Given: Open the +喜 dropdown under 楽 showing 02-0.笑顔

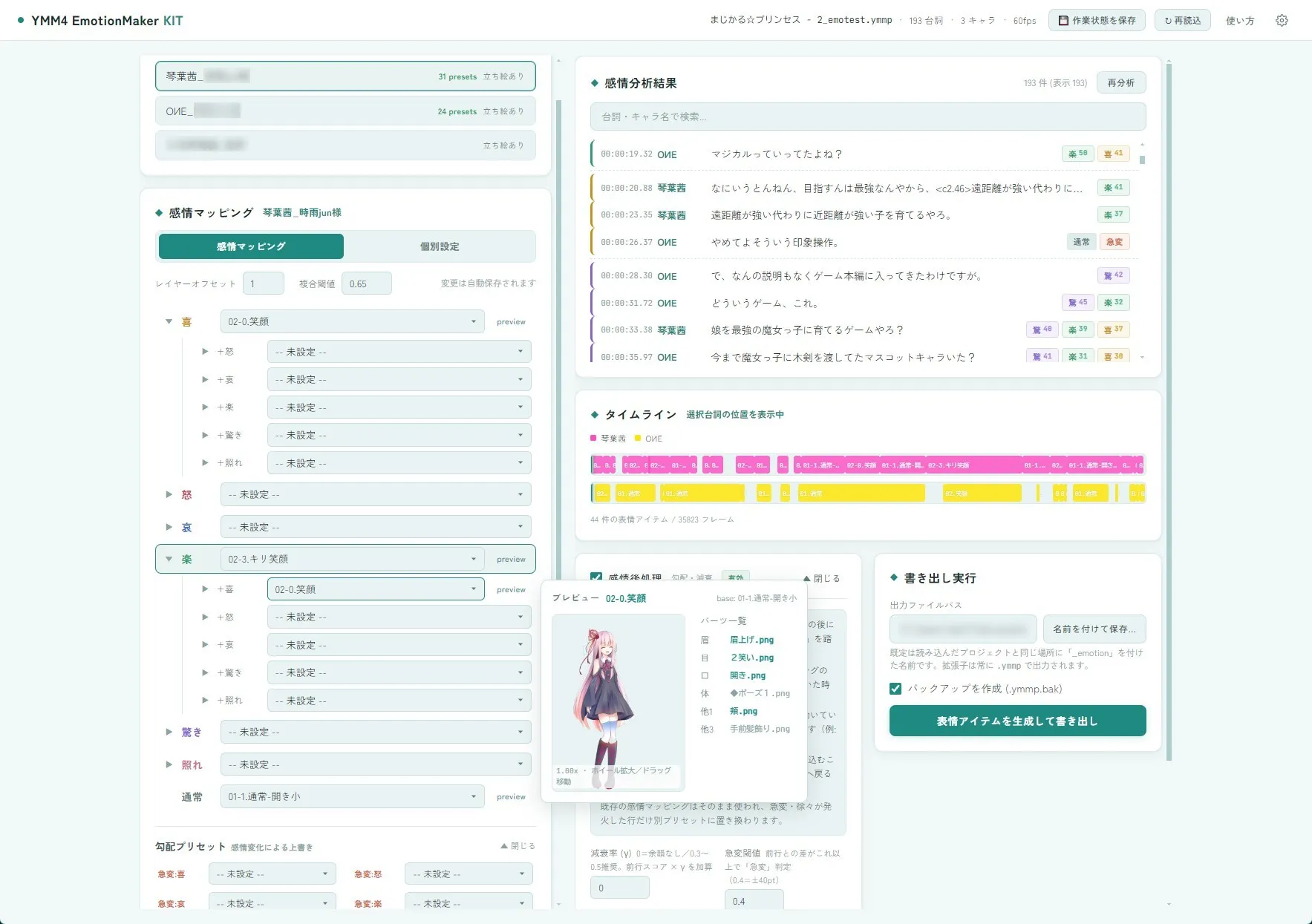Looking at the screenshot, I should [376, 589].
